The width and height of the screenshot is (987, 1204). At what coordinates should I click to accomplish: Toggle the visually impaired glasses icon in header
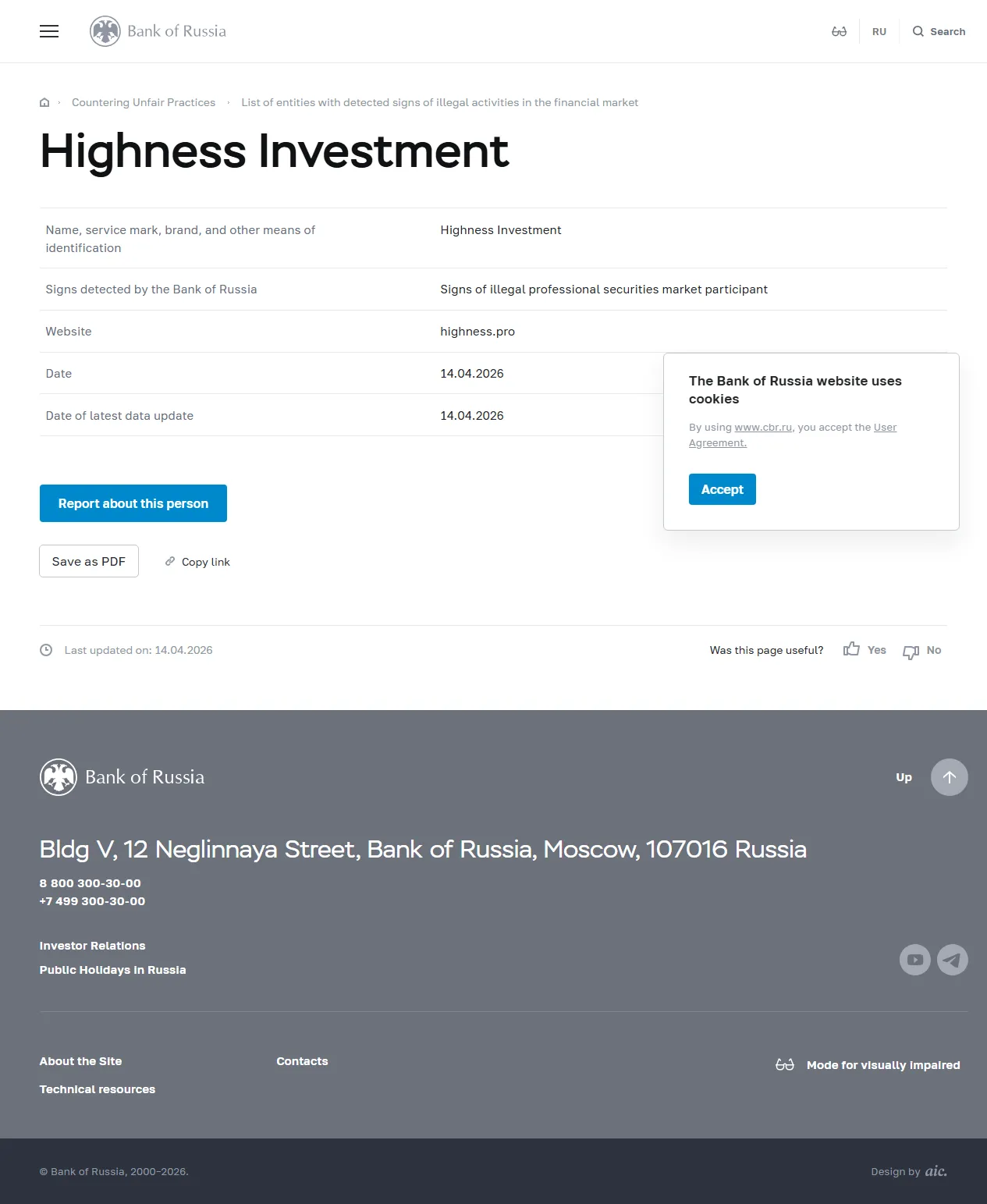click(839, 31)
